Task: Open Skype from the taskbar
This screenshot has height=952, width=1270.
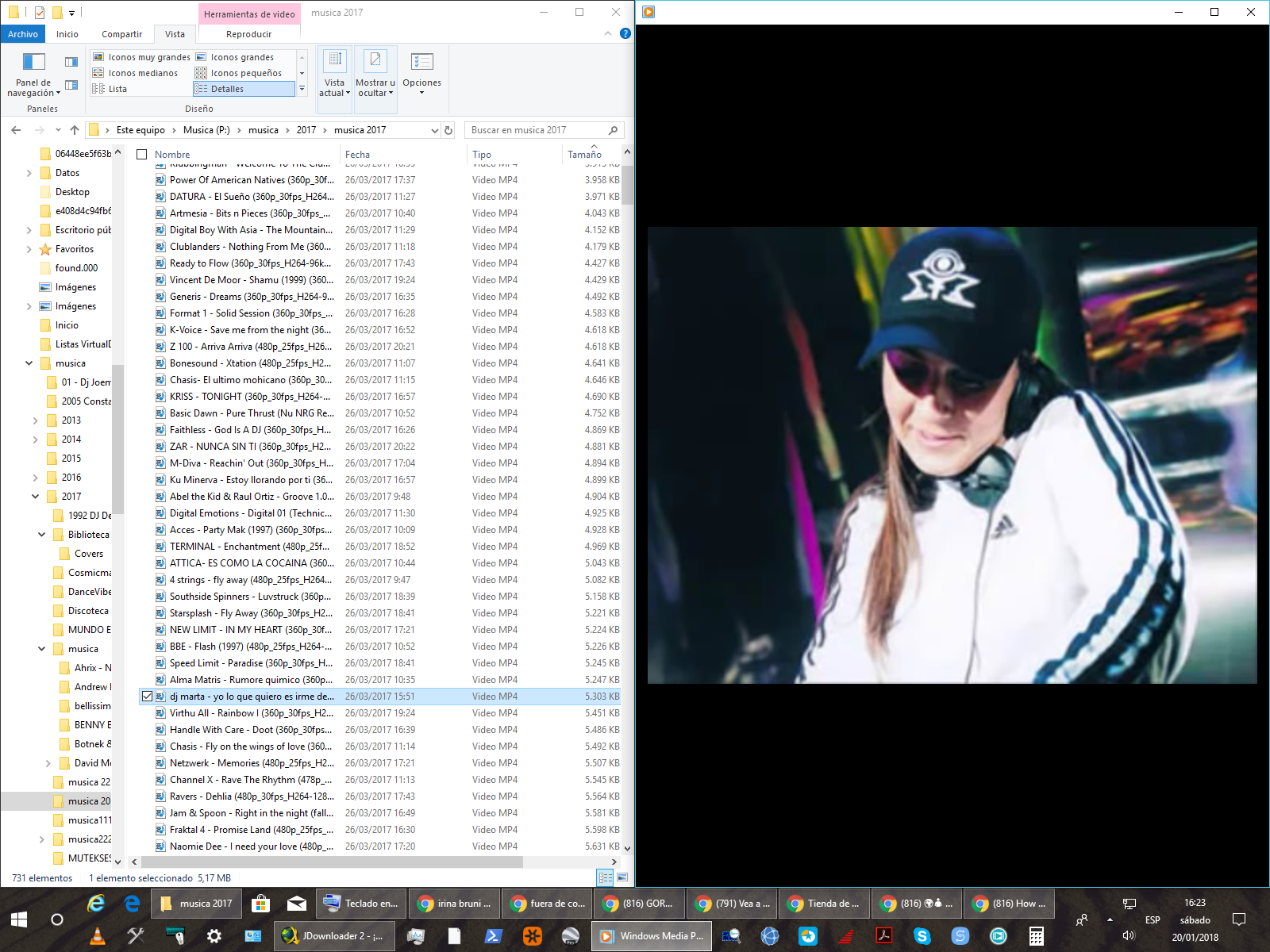Action: (922, 936)
